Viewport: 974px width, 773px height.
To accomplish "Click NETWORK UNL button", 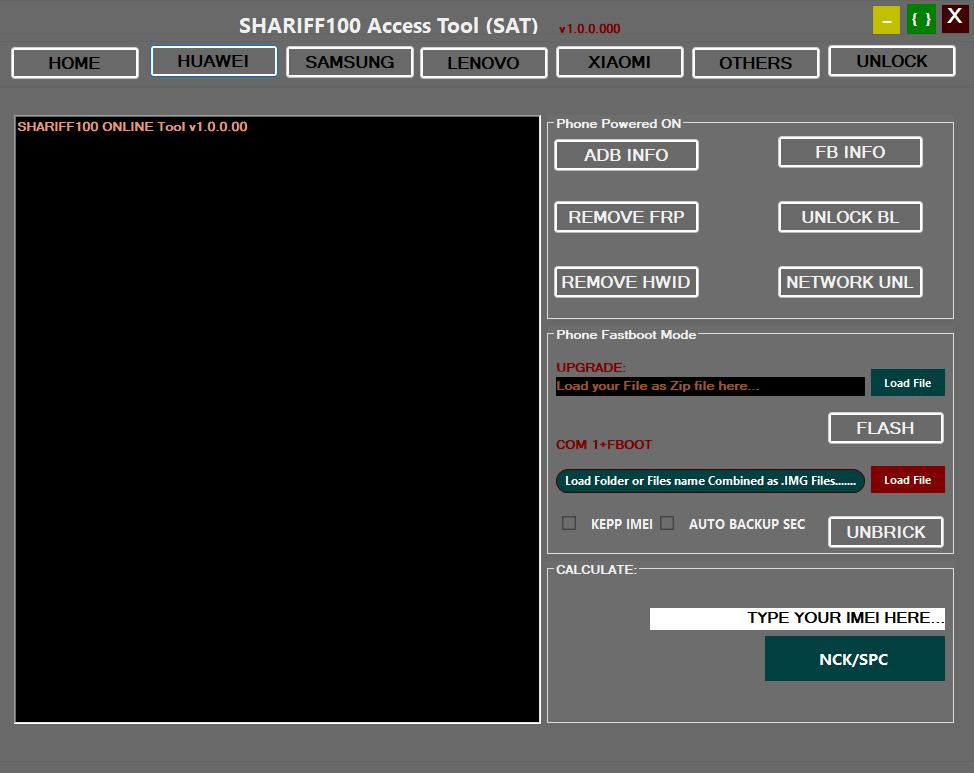I will pos(850,281).
